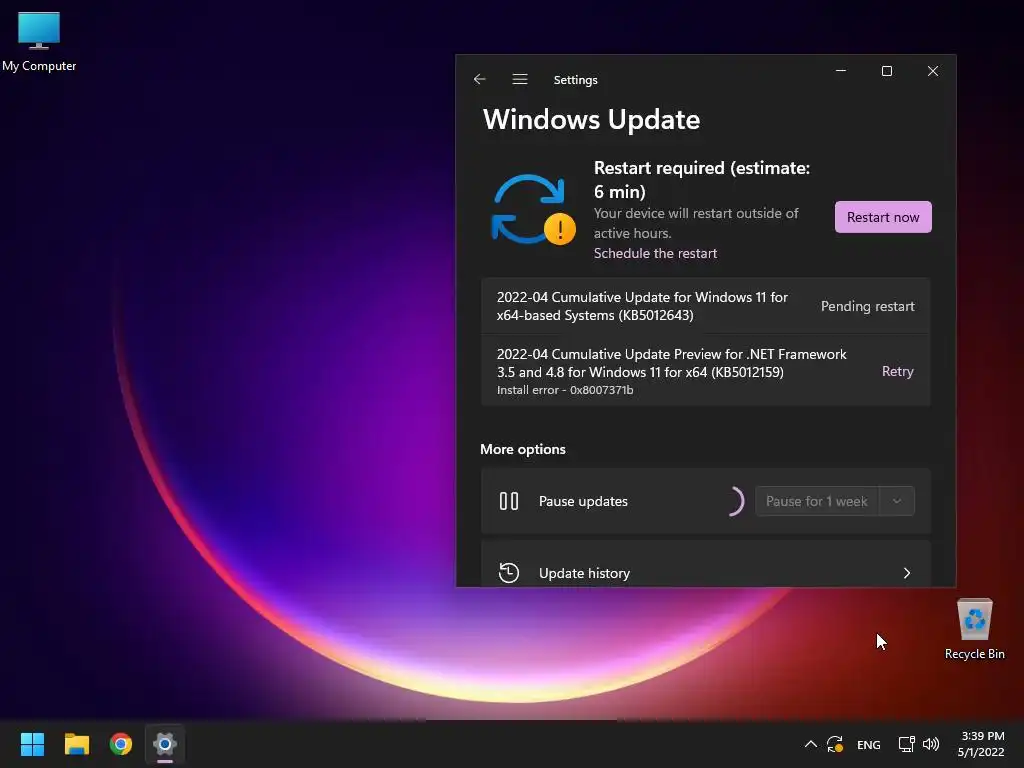Image resolution: width=1024 pixels, height=768 pixels.
Task: Click the KB5012643 cumulative update entry
Action: (705, 306)
